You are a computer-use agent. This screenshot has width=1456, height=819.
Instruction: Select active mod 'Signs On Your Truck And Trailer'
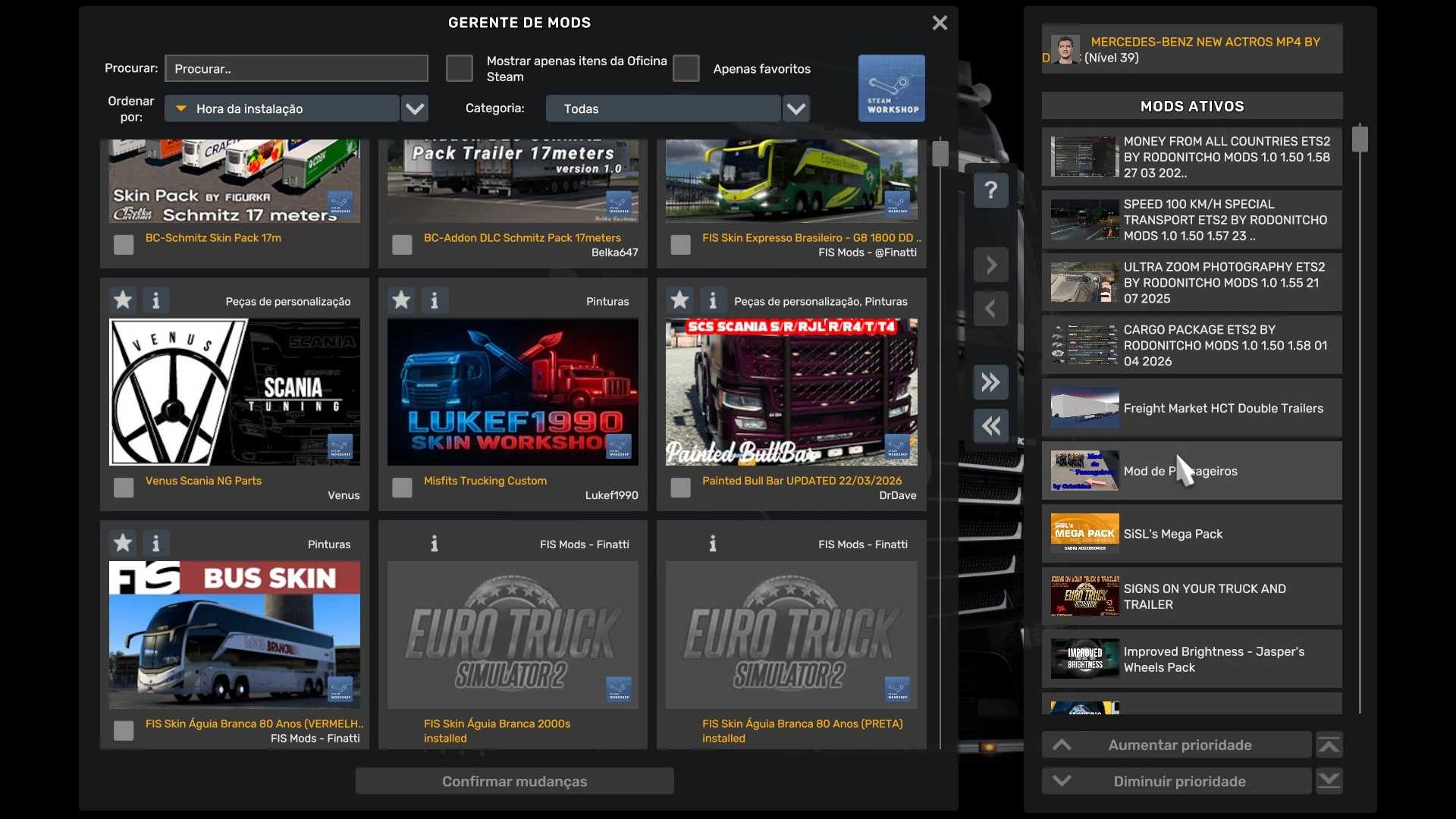point(1192,597)
